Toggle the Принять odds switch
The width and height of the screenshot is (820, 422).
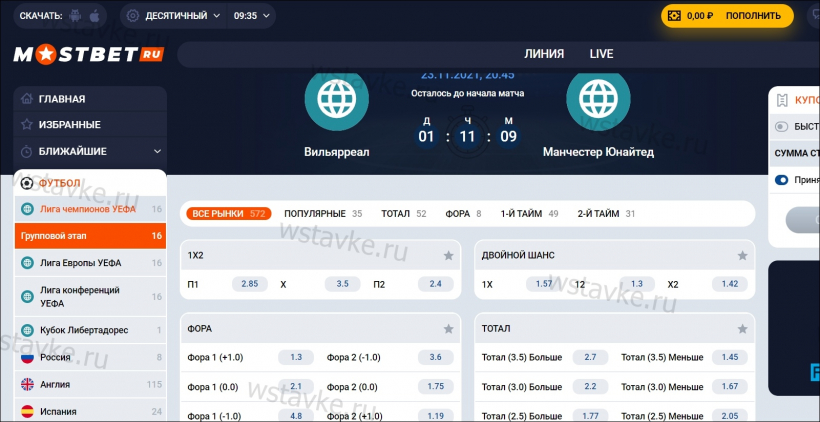[781, 180]
